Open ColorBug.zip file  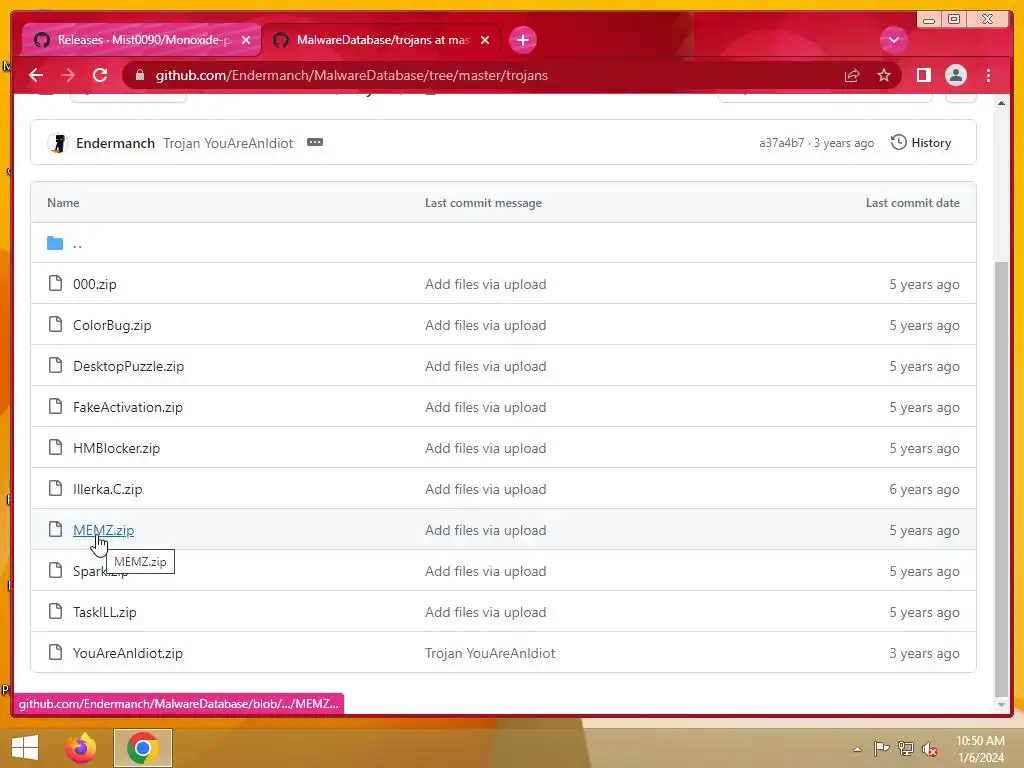click(x=112, y=325)
